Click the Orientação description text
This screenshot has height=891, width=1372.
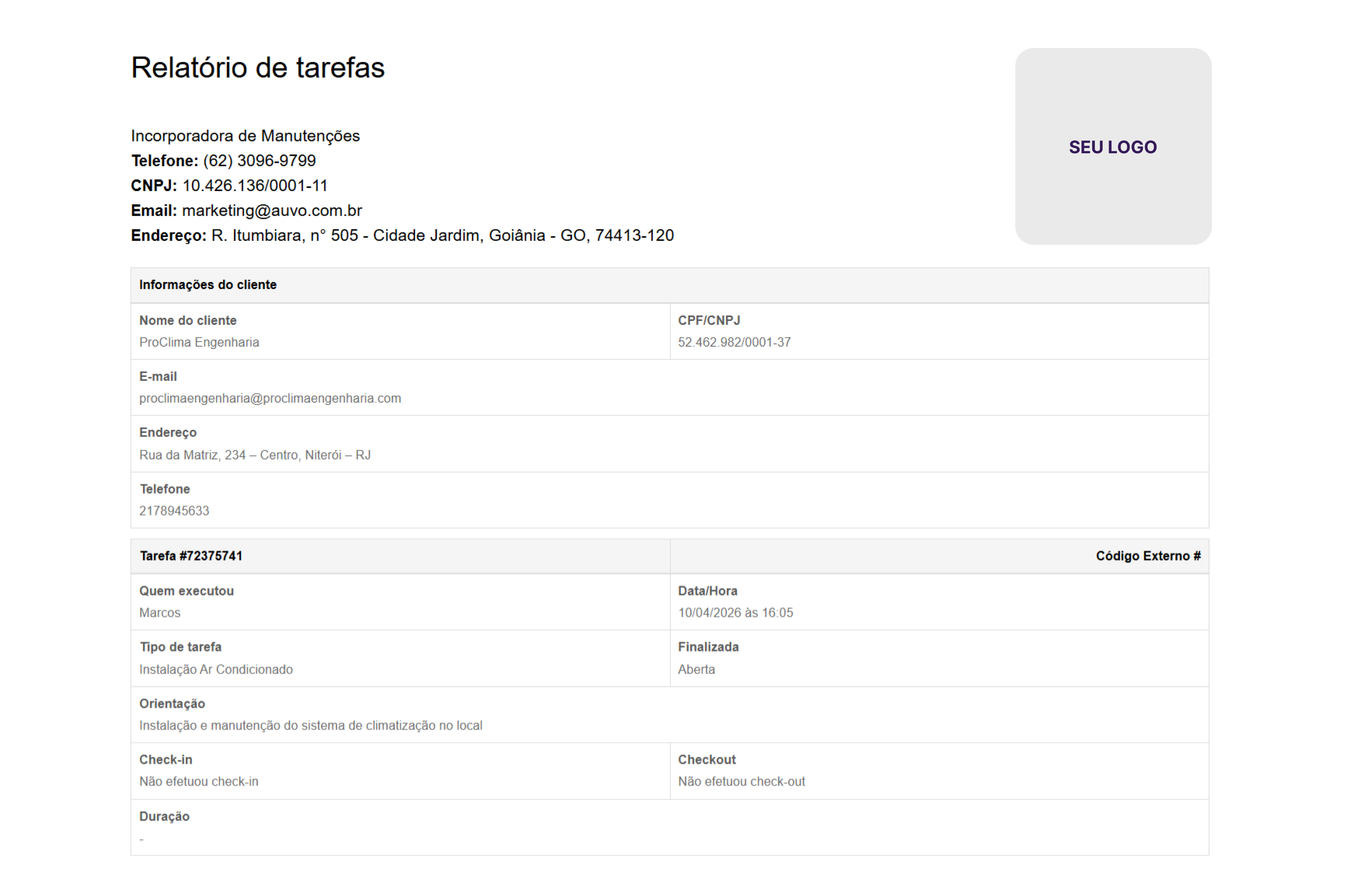(310, 725)
